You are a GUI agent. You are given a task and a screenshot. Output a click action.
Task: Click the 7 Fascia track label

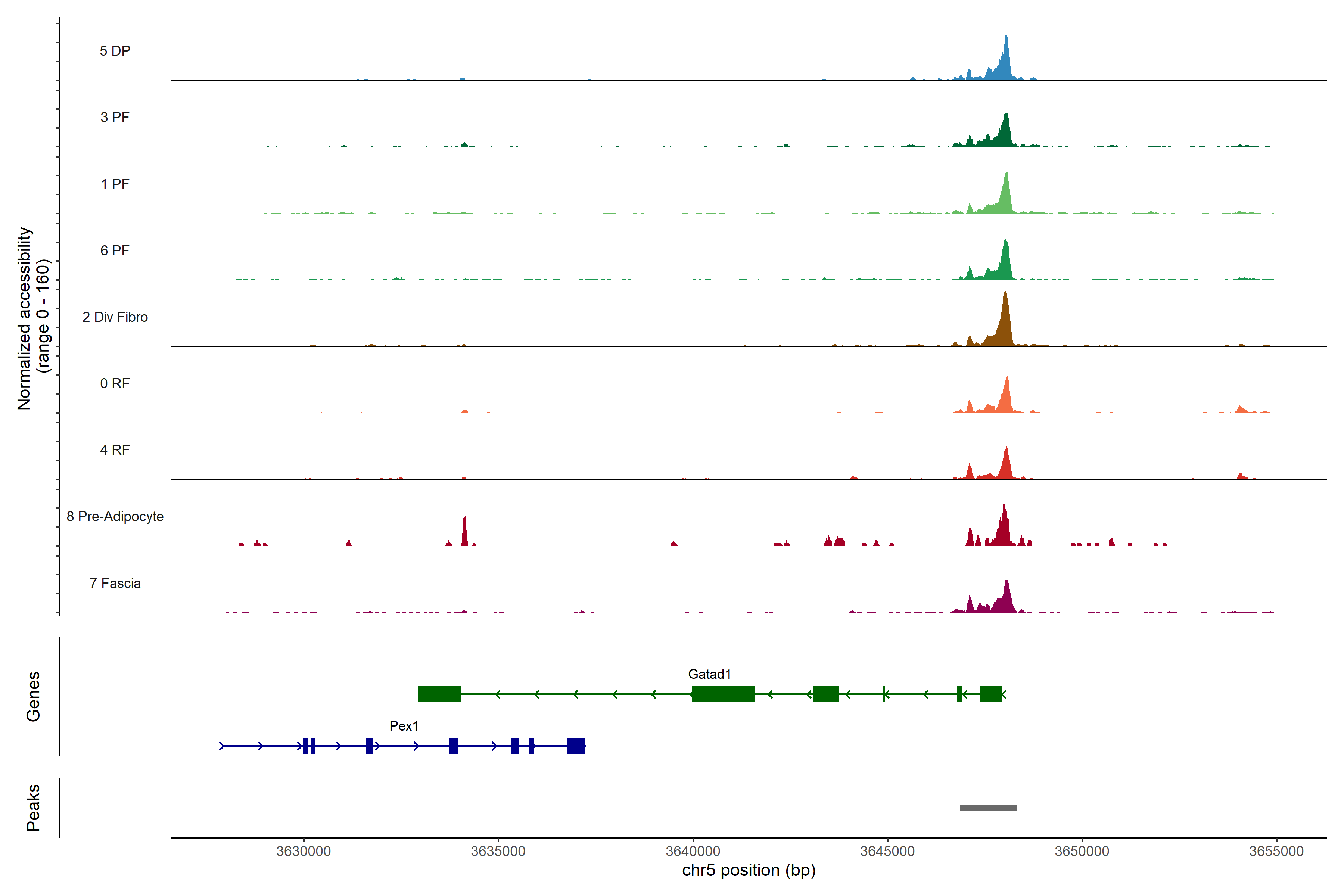tap(115, 584)
